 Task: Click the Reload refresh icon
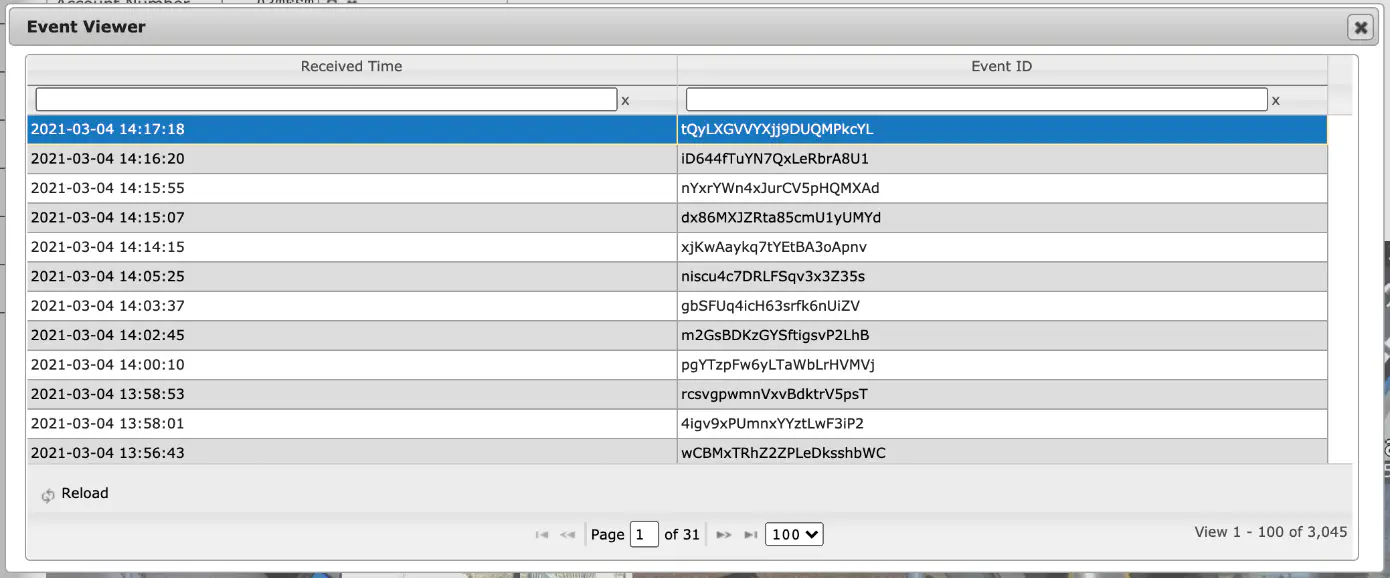[x=48, y=495]
